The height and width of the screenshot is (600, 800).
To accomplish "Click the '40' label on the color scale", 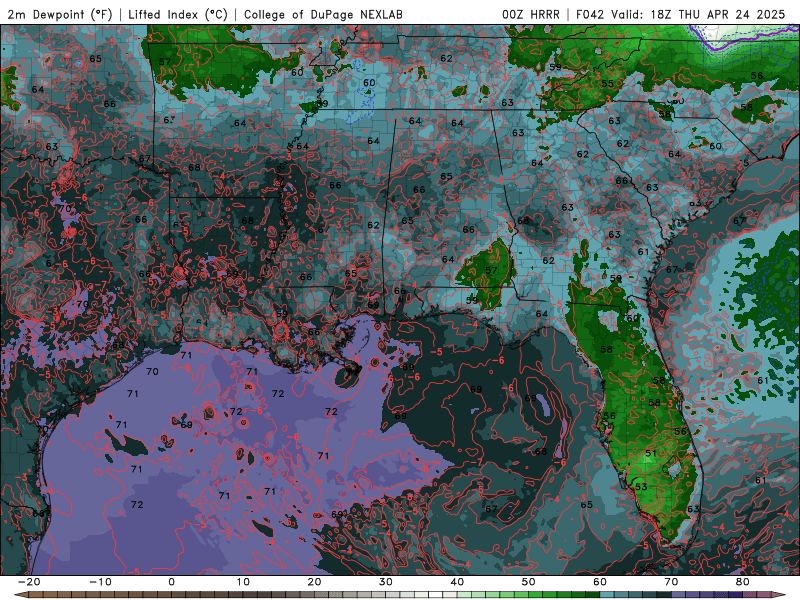I will (x=457, y=582).
